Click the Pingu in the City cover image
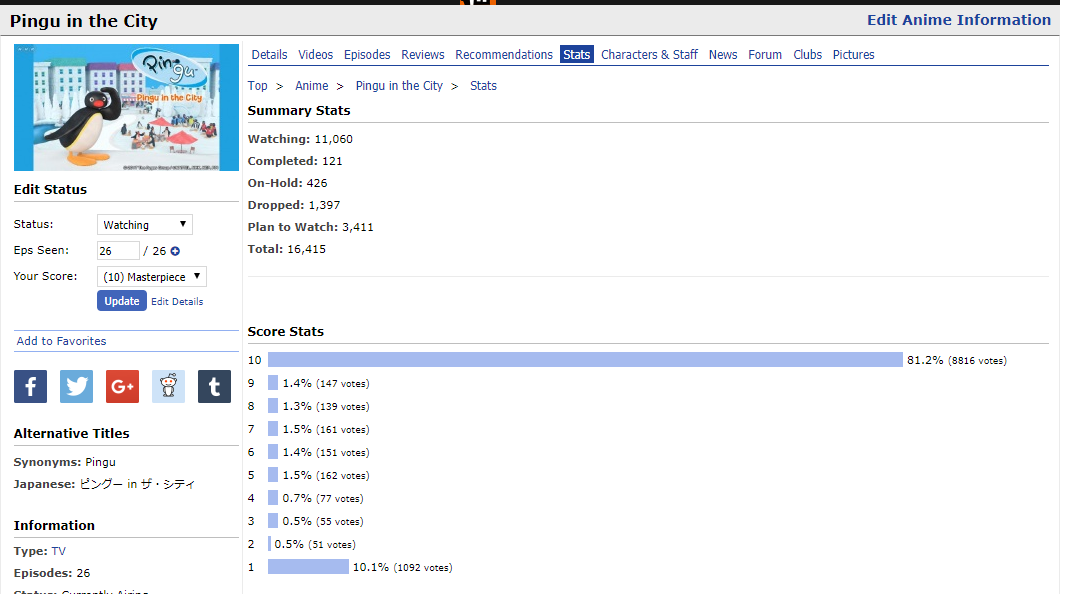 (x=126, y=108)
